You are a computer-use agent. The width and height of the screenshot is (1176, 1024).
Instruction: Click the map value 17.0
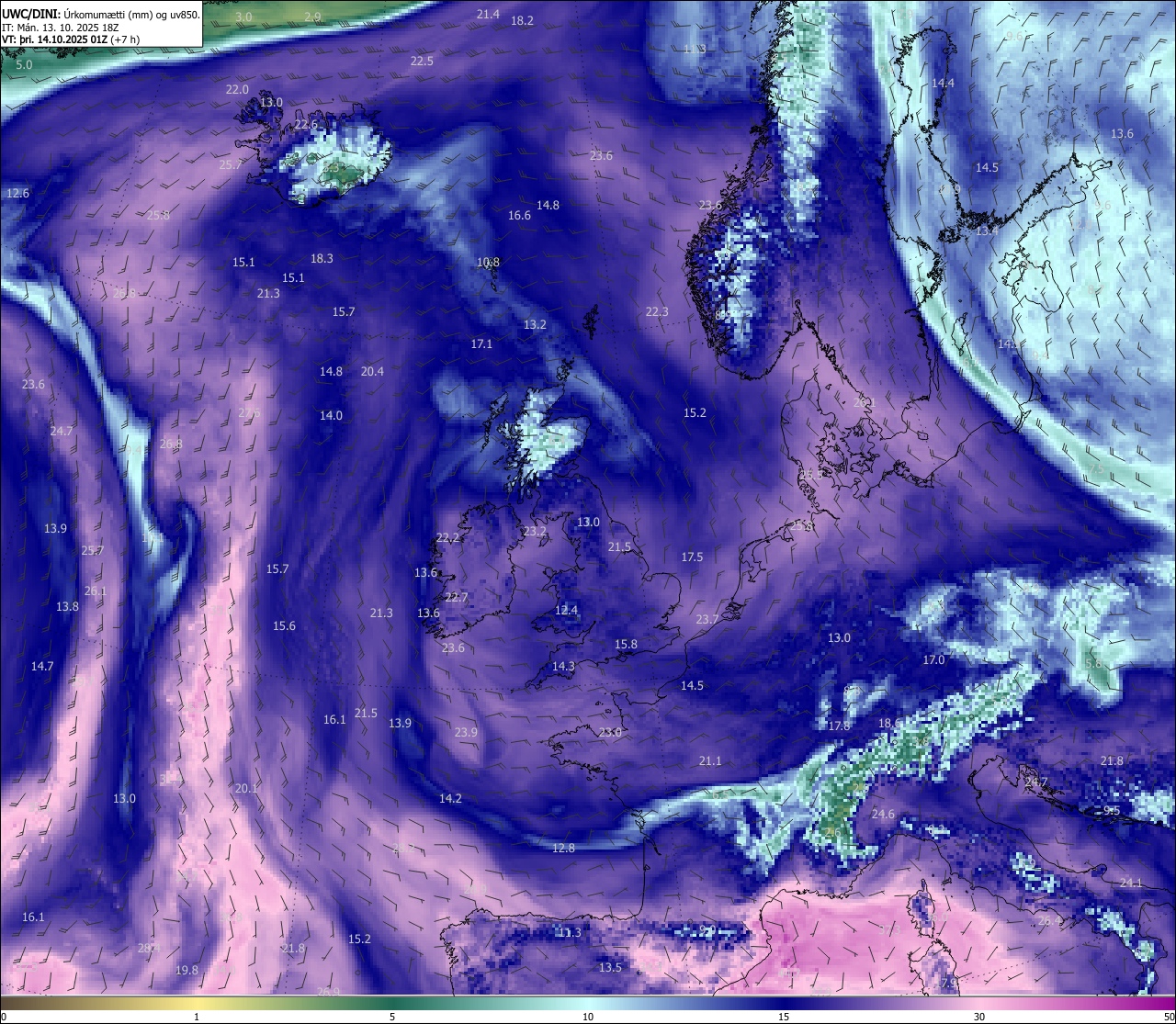tap(933, 660)
